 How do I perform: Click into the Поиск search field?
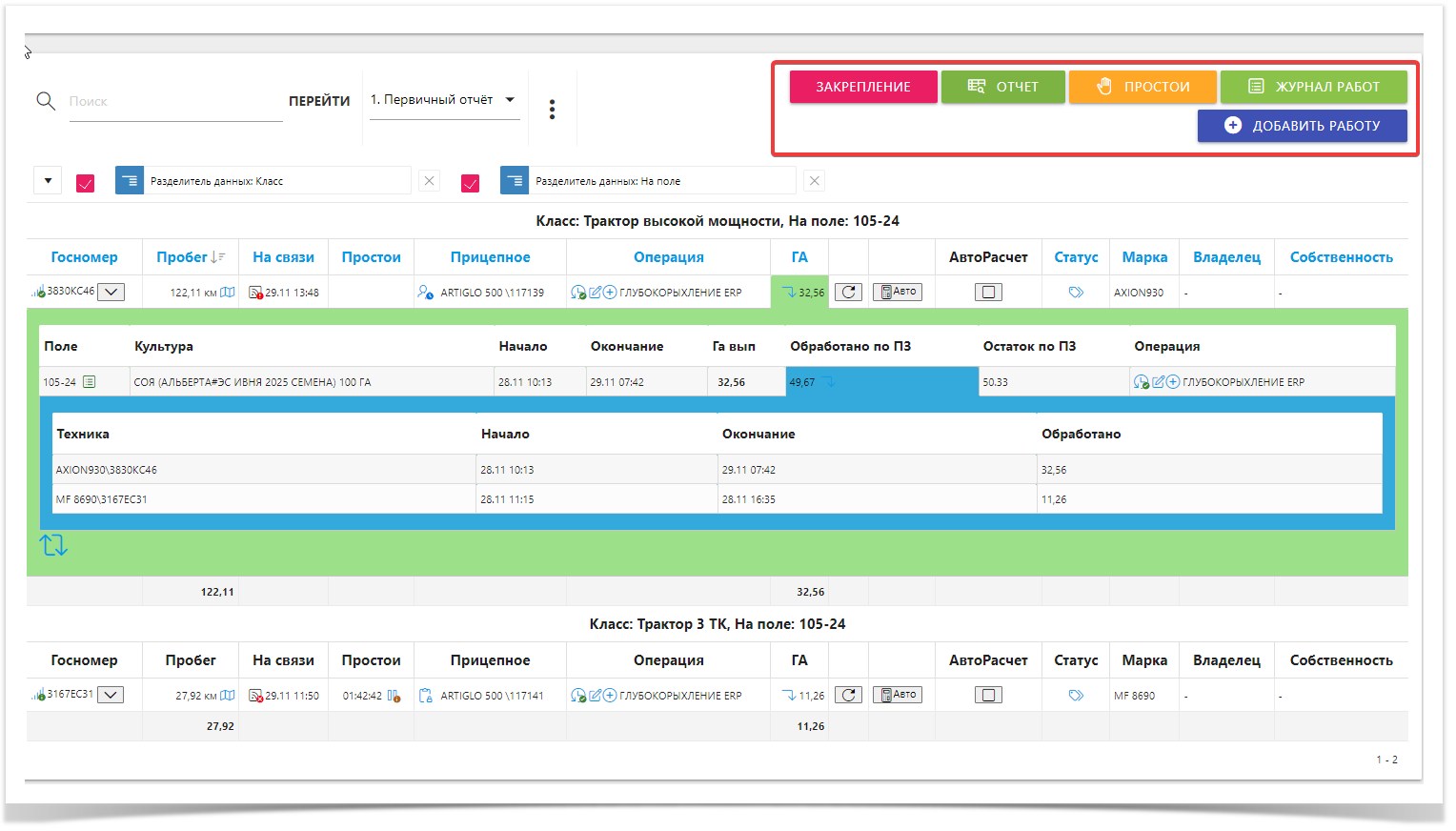[x=175, y=101]
